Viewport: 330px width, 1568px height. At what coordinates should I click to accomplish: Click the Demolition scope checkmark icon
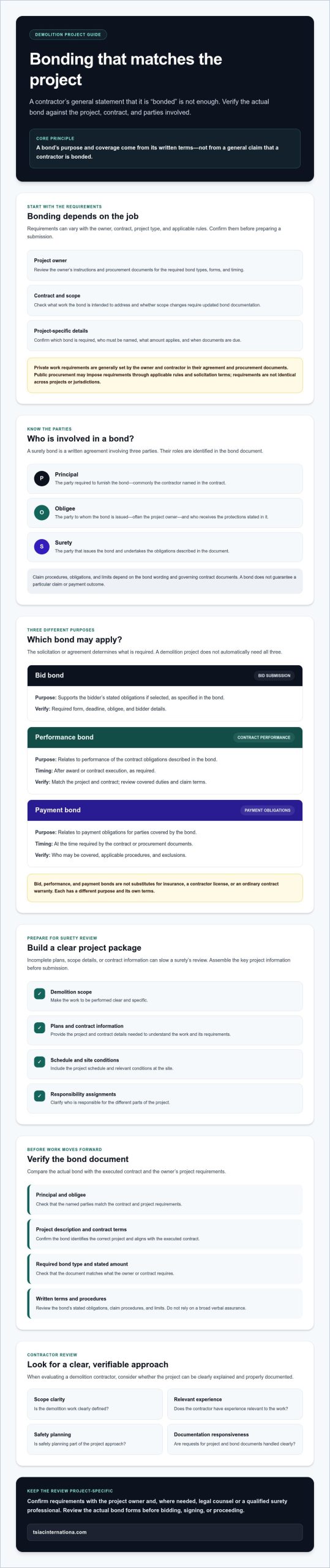(x=40, y=993)
